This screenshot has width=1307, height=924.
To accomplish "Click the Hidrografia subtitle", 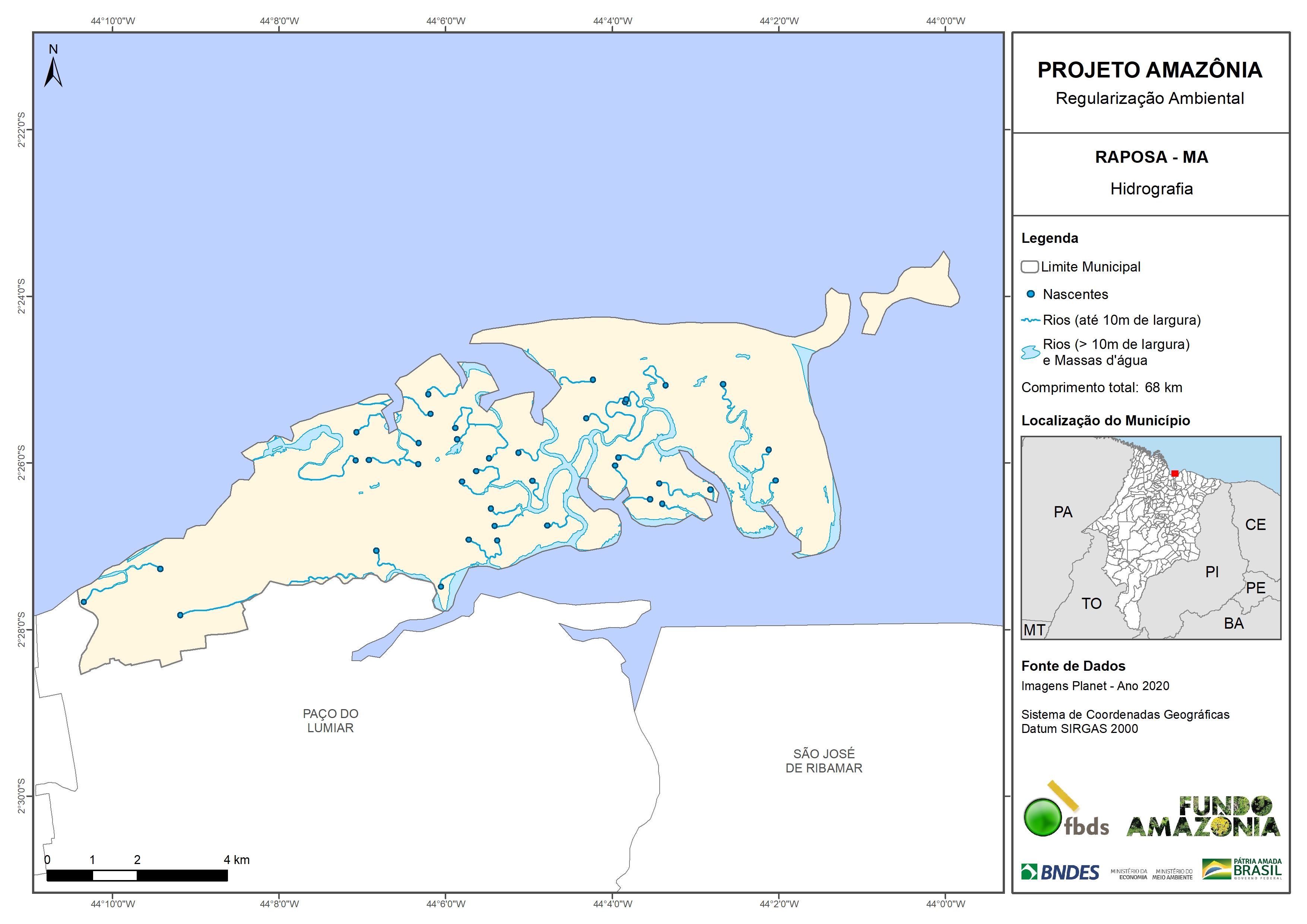I will (1151, 189).
